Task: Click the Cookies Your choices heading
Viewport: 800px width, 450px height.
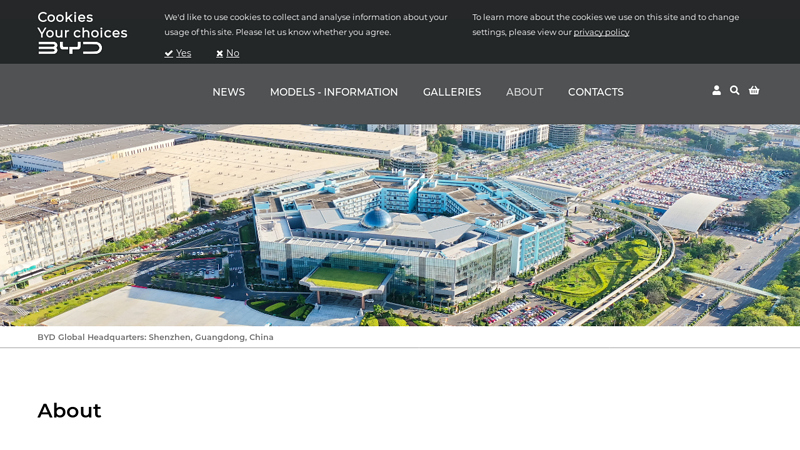Action: [x=82, y=25]
